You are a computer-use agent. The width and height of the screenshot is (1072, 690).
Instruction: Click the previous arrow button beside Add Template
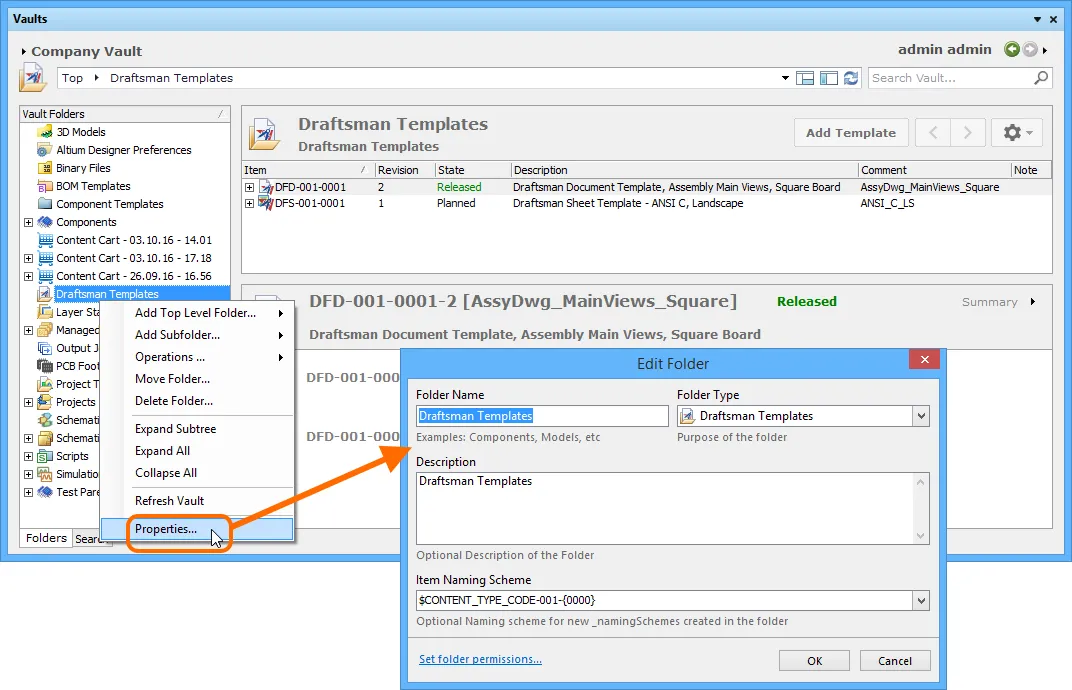coord(933,133)
